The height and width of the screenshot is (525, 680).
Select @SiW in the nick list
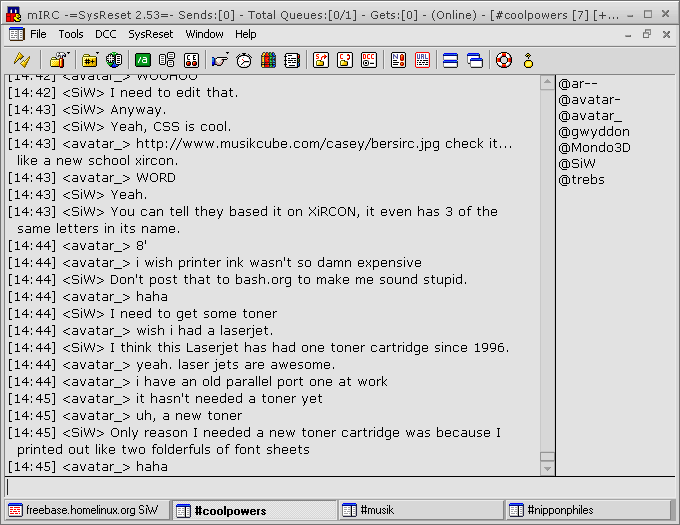pyautogui.click(x=577, y=164)
